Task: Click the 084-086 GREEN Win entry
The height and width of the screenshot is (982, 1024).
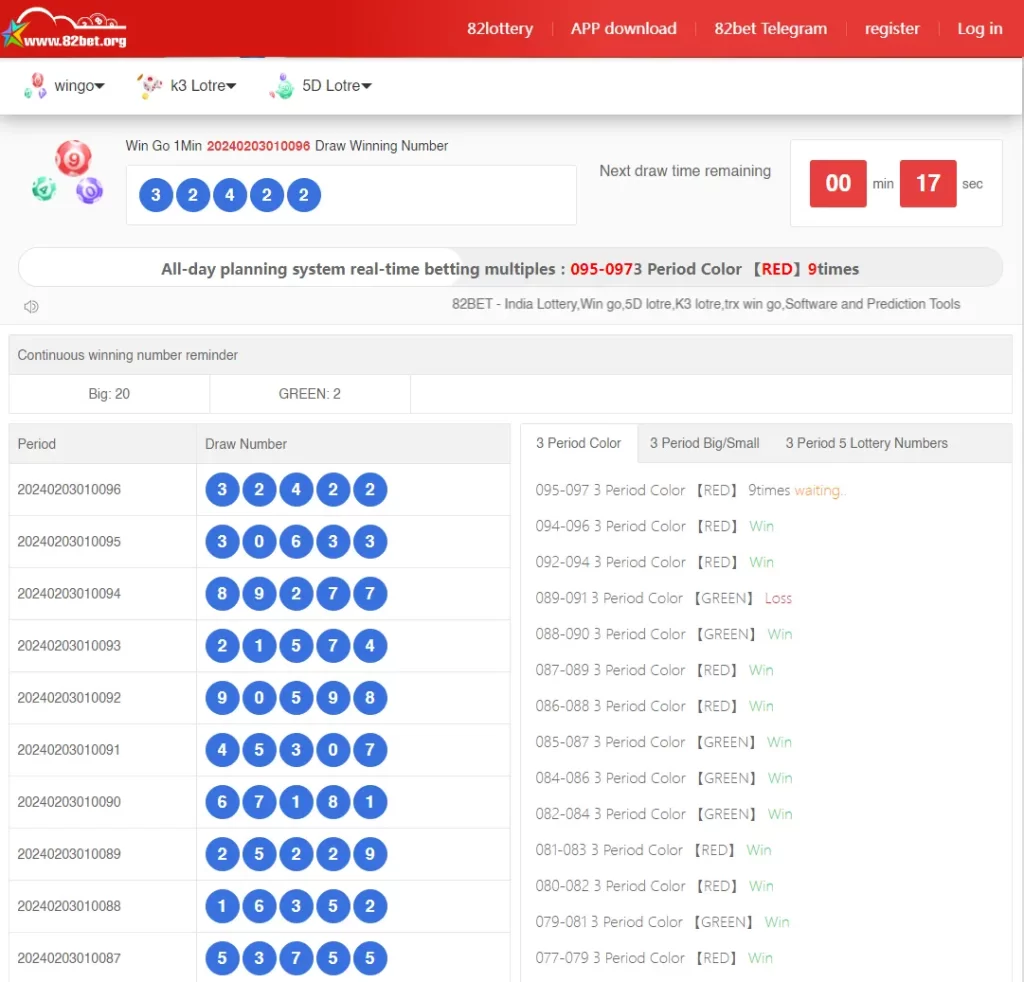Action: pos(664,778)
